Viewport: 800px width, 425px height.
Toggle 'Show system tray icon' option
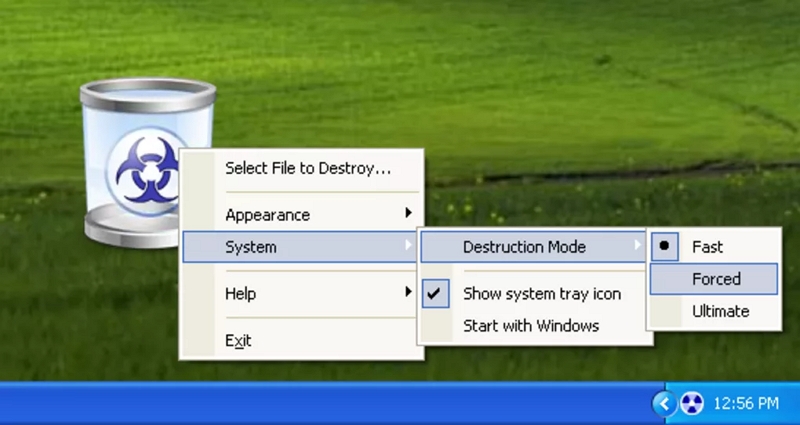pos(535,294)
